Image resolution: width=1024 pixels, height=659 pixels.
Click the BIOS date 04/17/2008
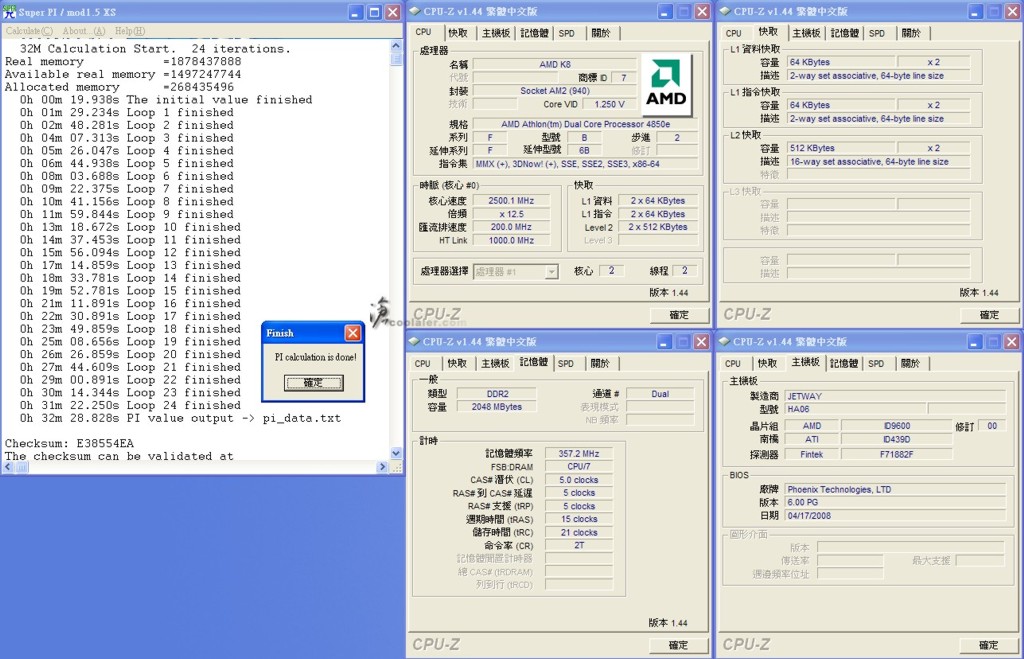tap(895, 515)
